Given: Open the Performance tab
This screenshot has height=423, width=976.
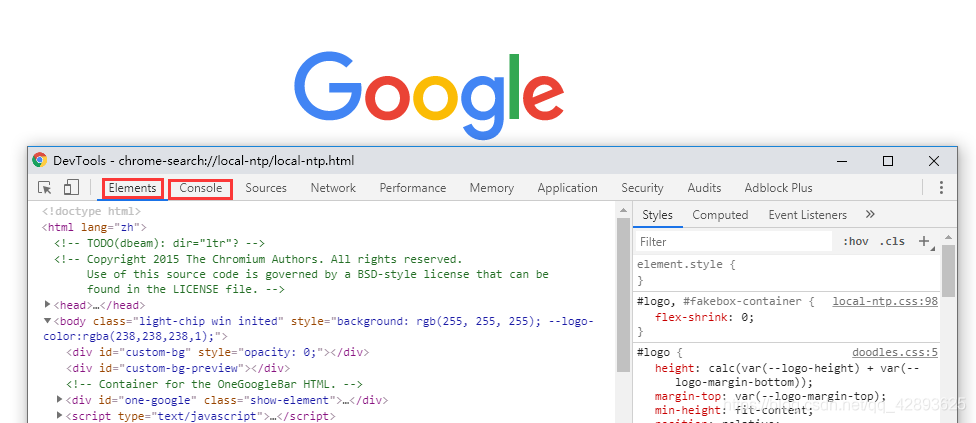Looking at the screenshot, I should coord(413,188).
